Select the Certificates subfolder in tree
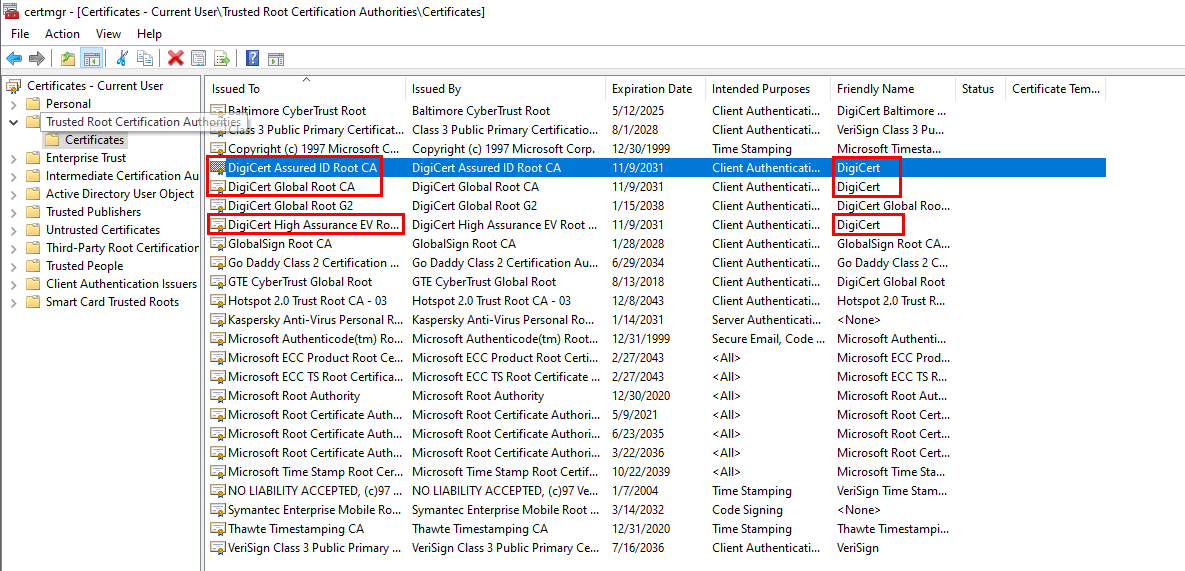The width and height of the screenshot is (1185, 571). click(94, 140)
